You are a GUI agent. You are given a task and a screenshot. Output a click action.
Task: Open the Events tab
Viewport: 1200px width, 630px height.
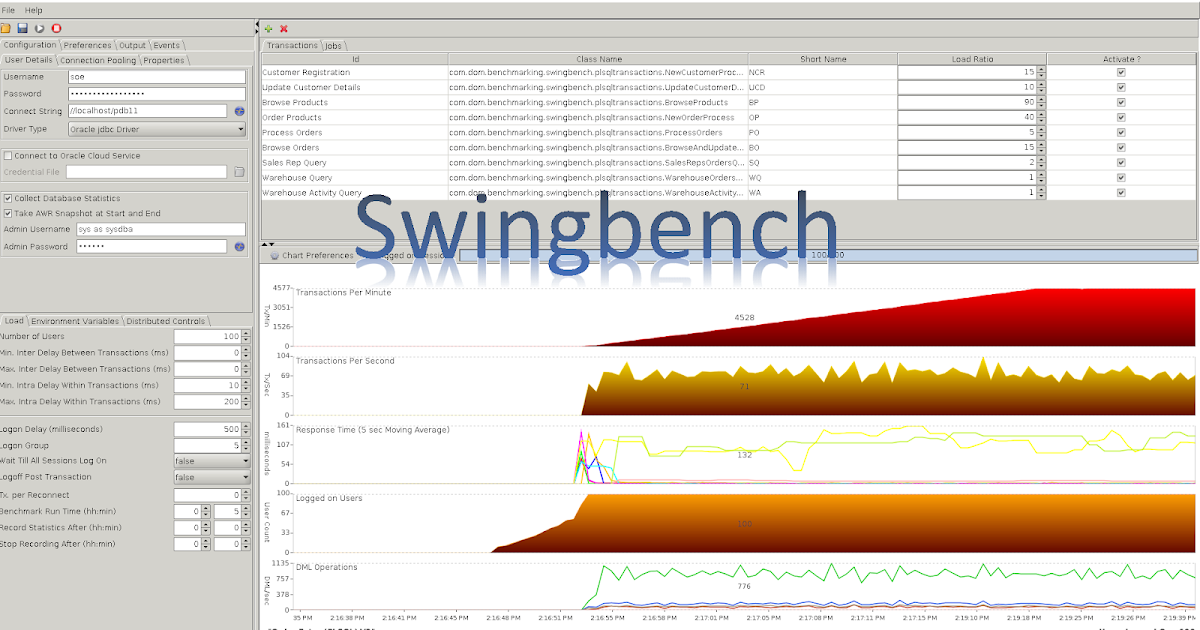pos(166,45)
